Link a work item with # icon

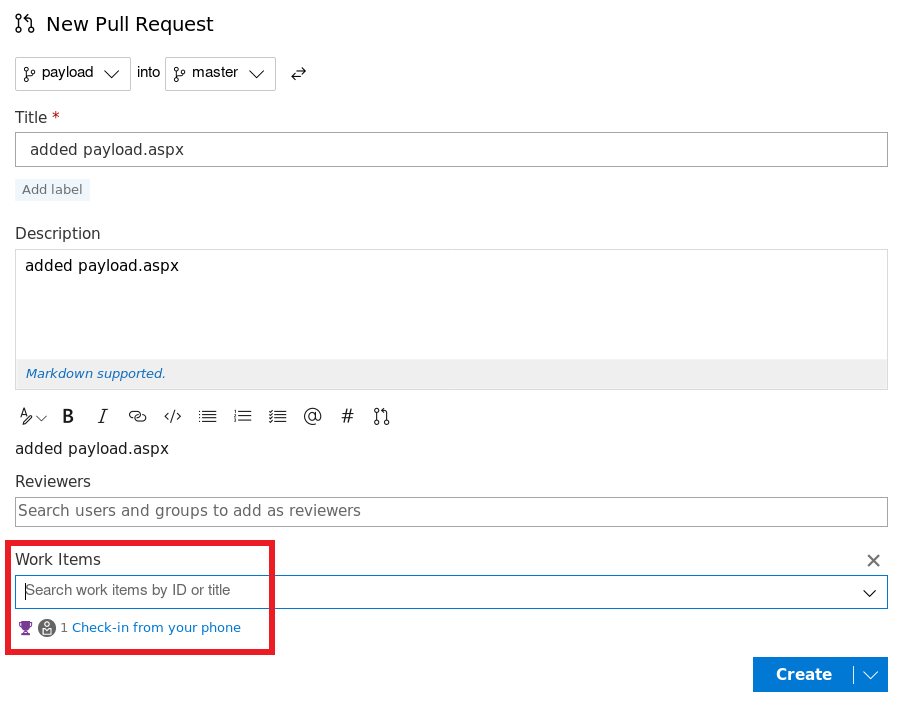coord(347,417)
